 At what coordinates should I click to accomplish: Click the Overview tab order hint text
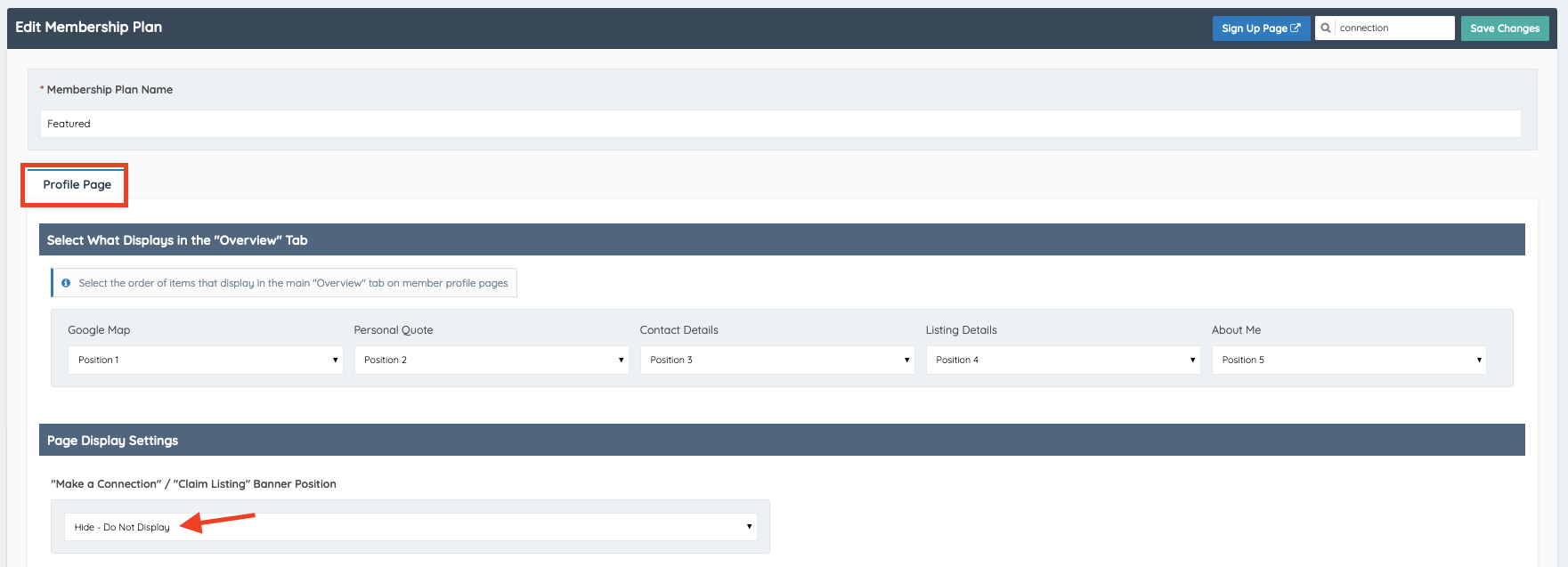[293, 283]
